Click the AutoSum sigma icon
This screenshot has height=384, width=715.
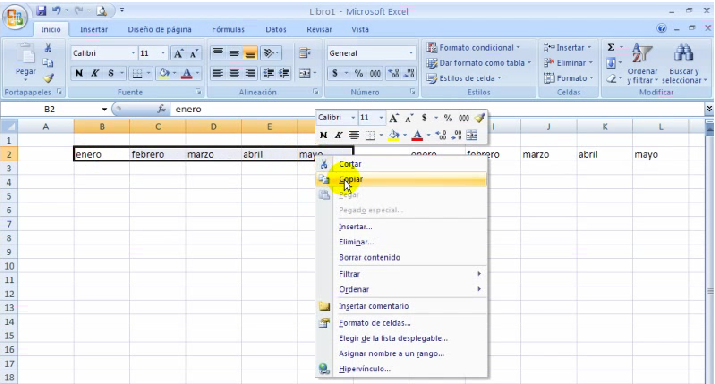click(x=611, y=47)
